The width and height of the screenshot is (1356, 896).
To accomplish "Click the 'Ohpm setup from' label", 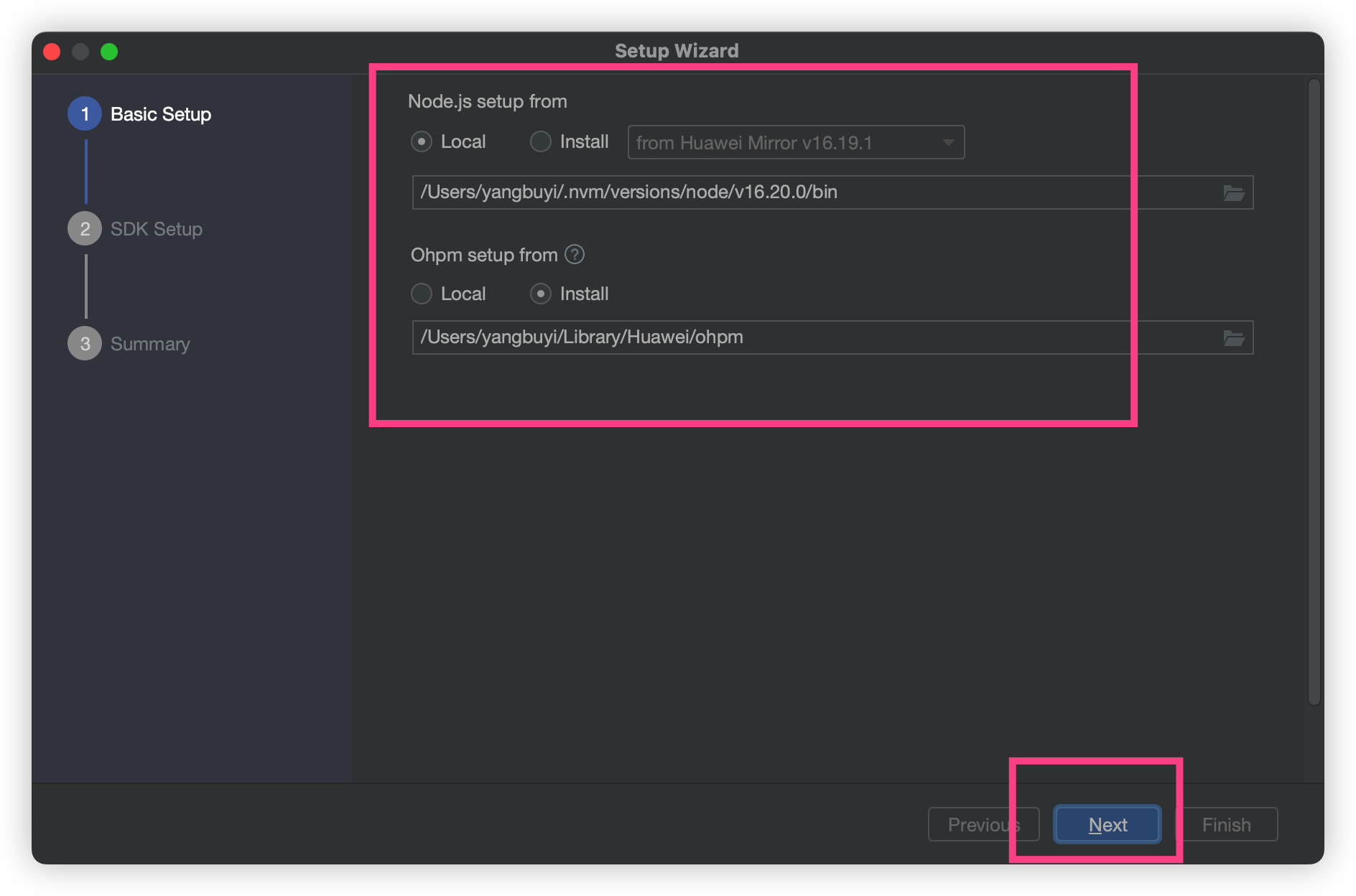I will [484, 255].
